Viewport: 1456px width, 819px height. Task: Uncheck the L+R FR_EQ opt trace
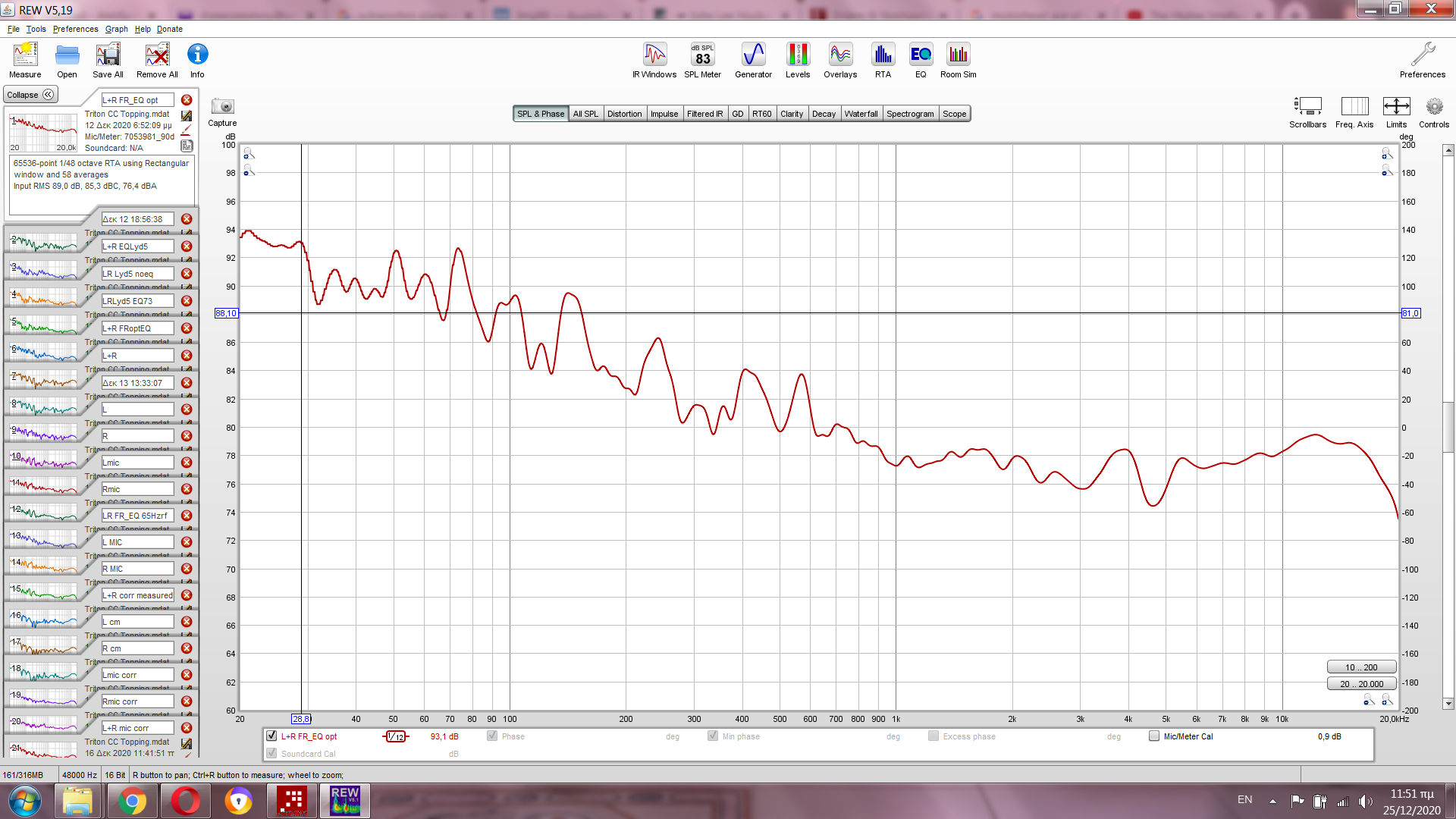tap(271, 736)
